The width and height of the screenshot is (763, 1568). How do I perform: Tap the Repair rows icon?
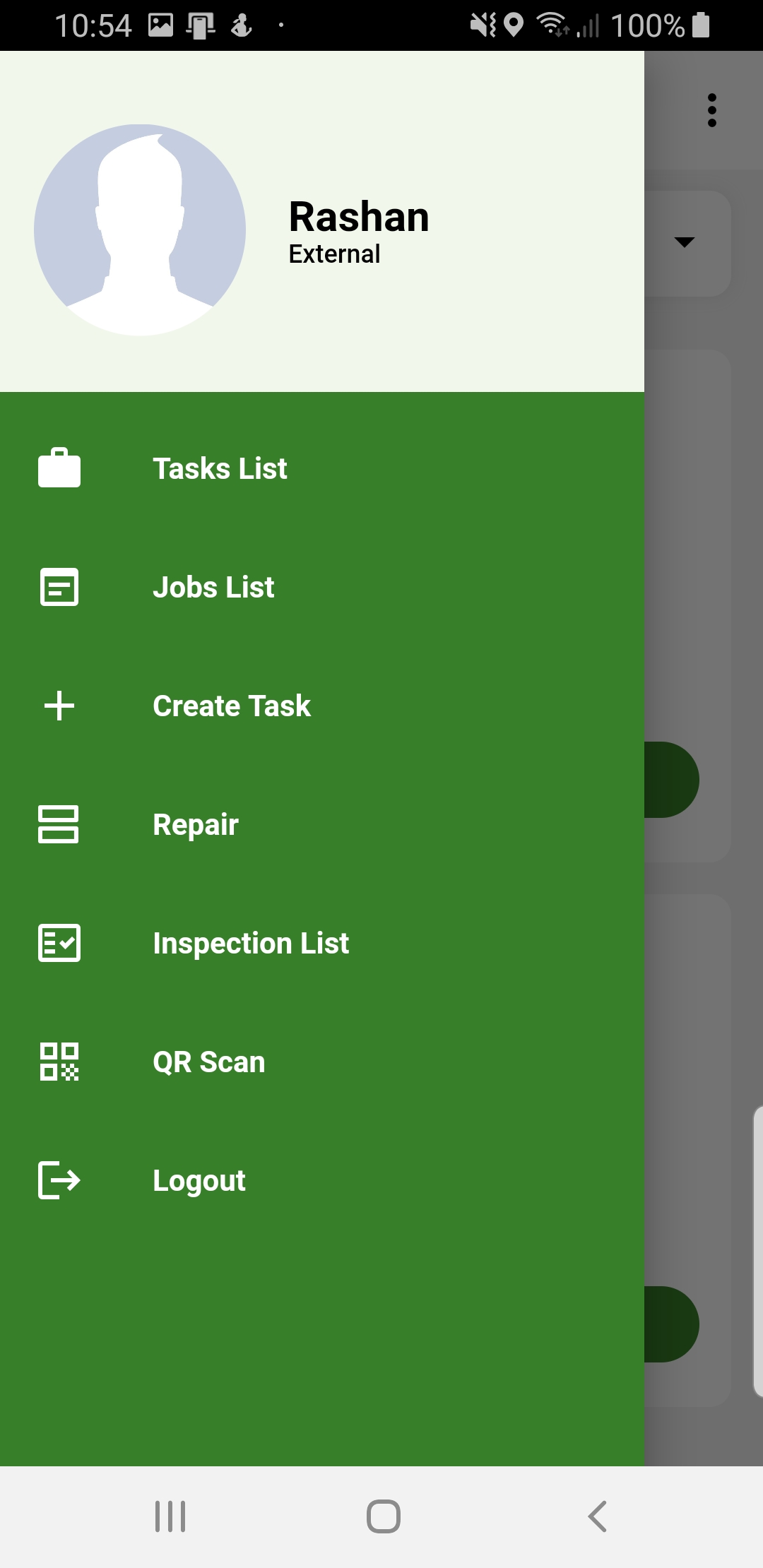tap(59, 824)
